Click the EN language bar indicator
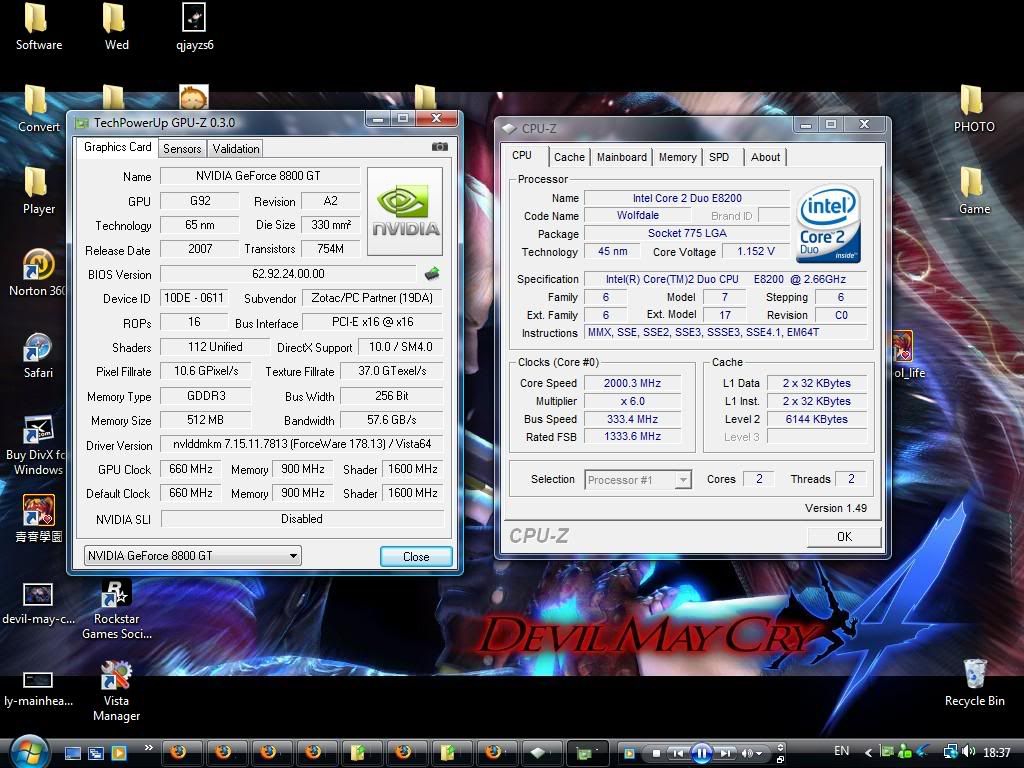Viewport: 1024px width, 768px height. click(842, 751)
